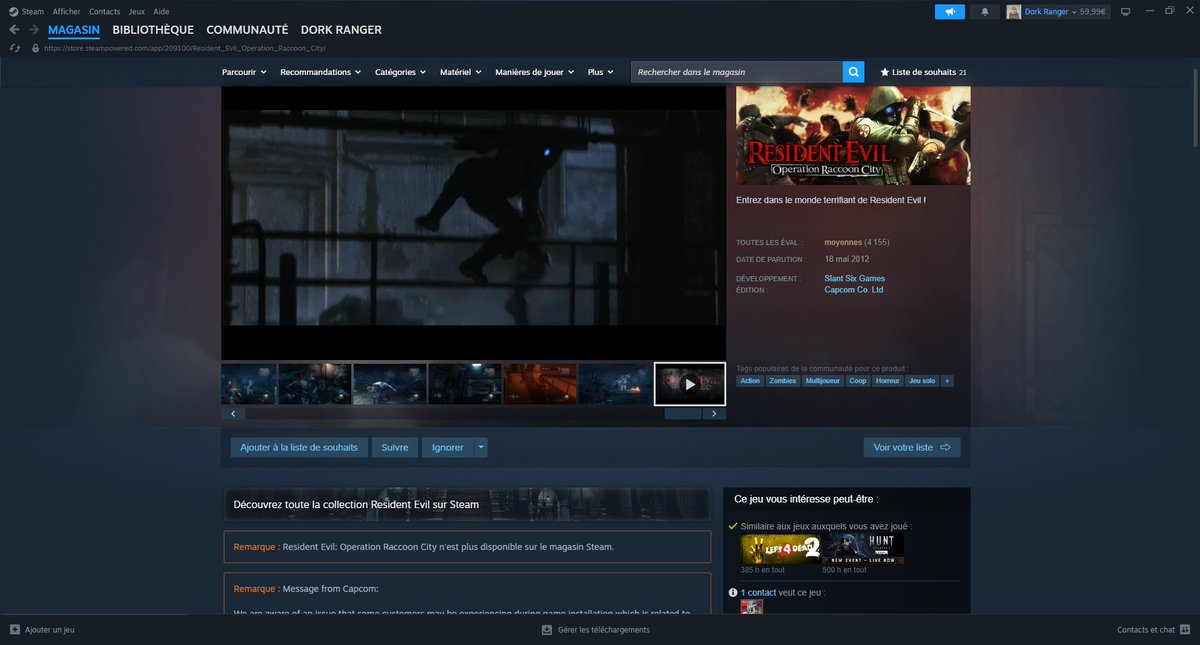
Task: Click the Multijoueur tag
Action: tap(823, 381)
